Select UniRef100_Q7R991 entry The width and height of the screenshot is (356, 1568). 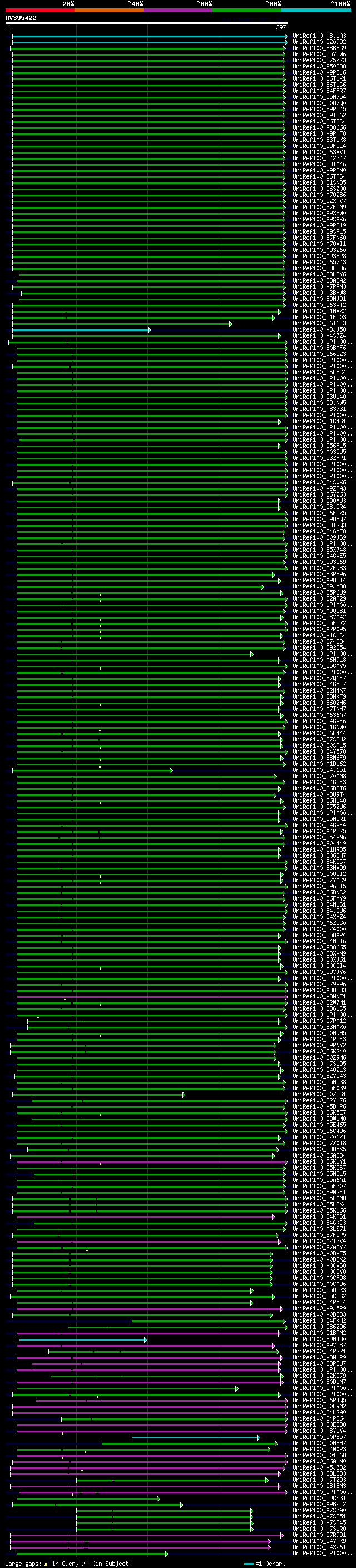coord(319,1535)
